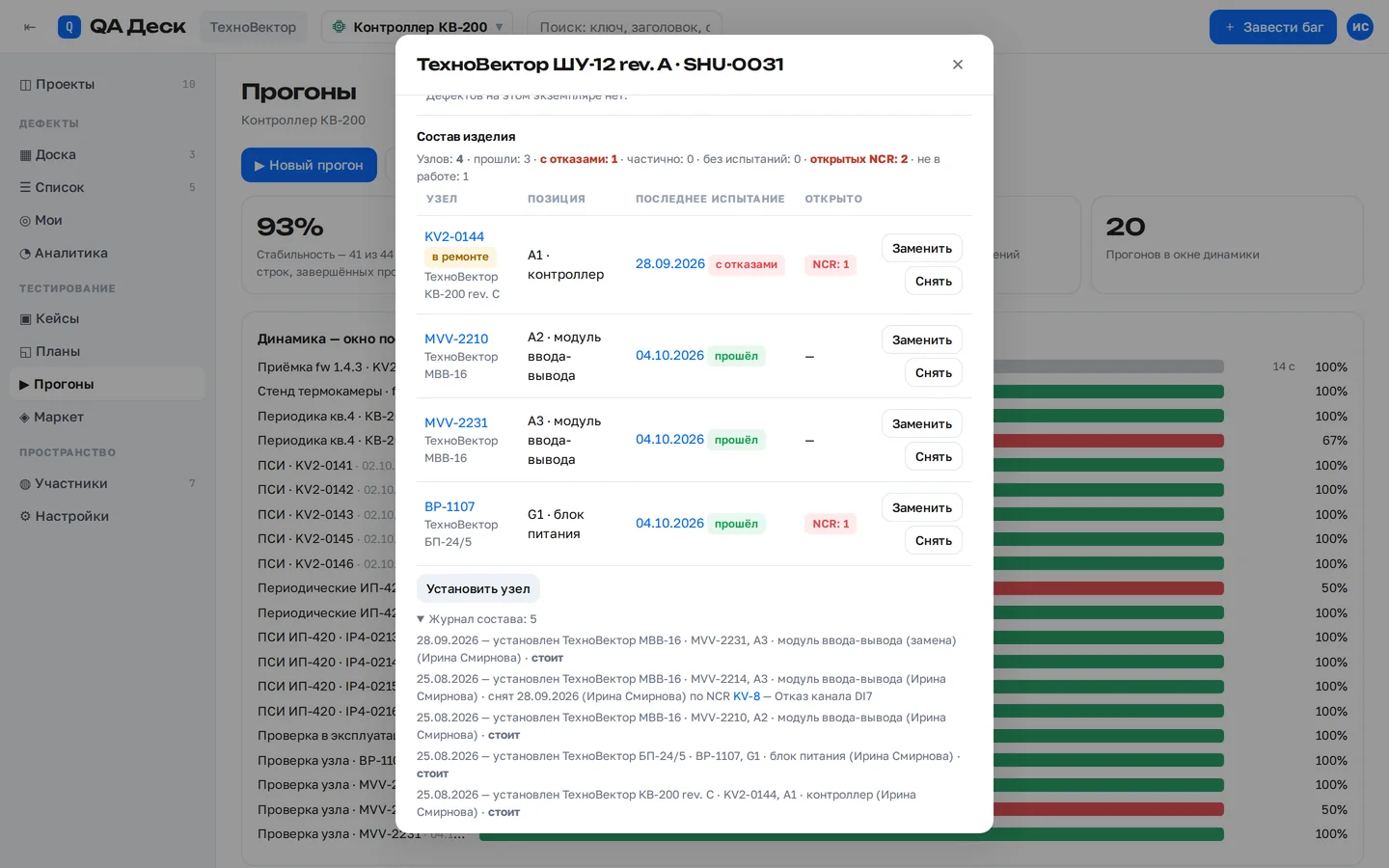This screenshot has height=868, width=1389.
Task: Select Прогоны in the sidebar
Action: pos(107,384)
